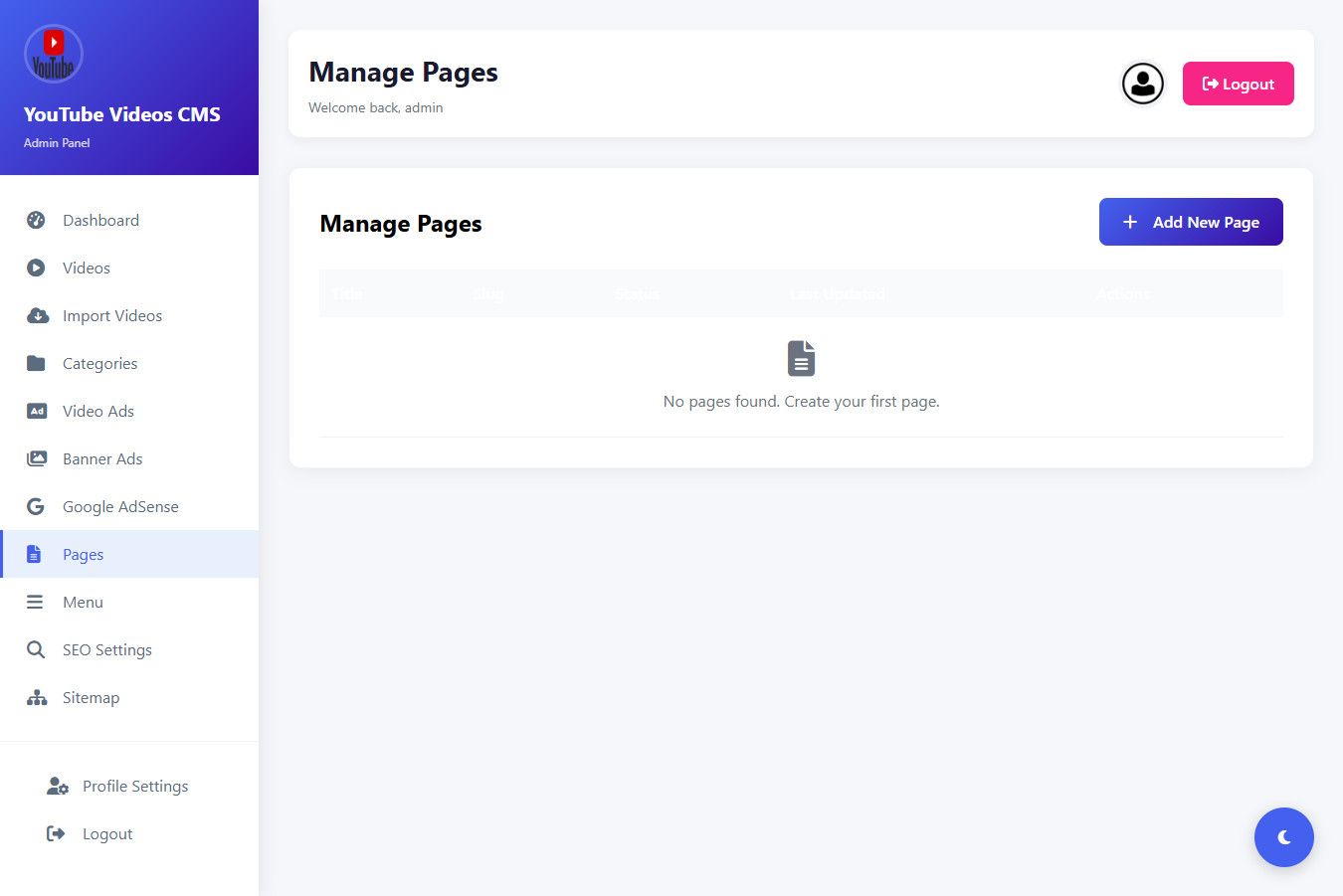Click the Google AdSense 'G' icon
This screenshot has width=1343, height=896.
tap(36, 506)
